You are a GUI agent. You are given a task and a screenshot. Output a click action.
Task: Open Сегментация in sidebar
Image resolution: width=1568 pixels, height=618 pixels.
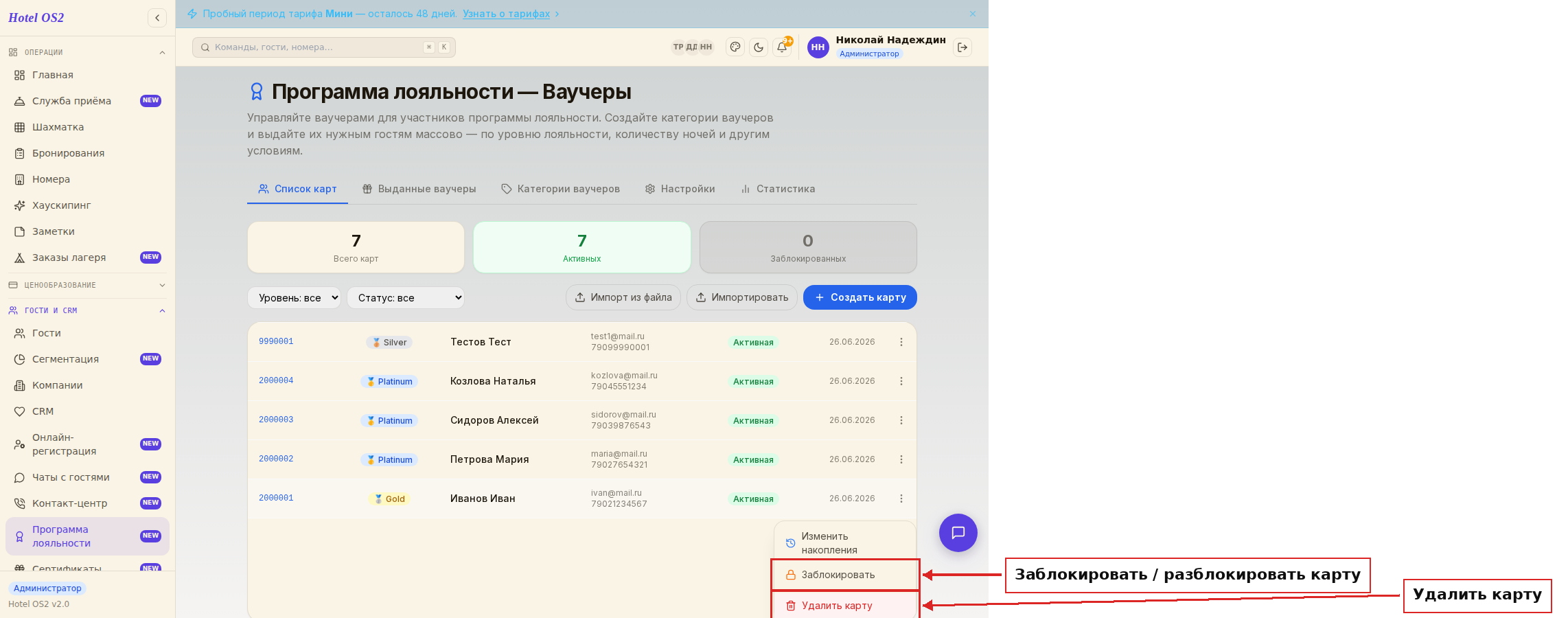tap(87, 359)
